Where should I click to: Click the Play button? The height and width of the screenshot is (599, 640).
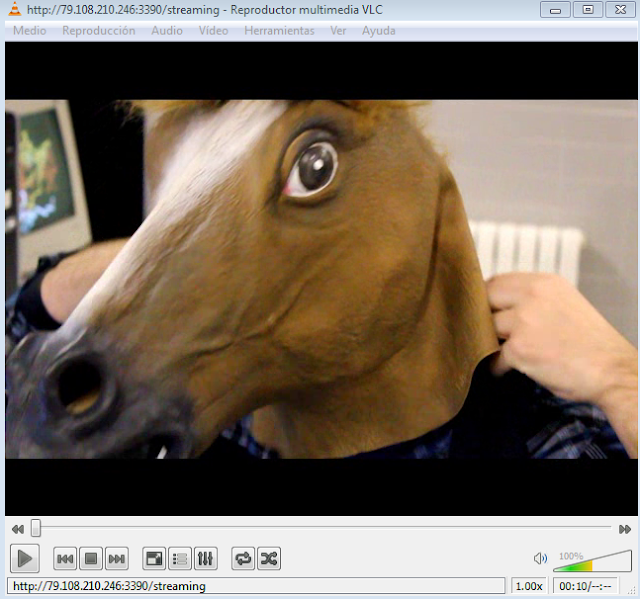coord(24,558)
